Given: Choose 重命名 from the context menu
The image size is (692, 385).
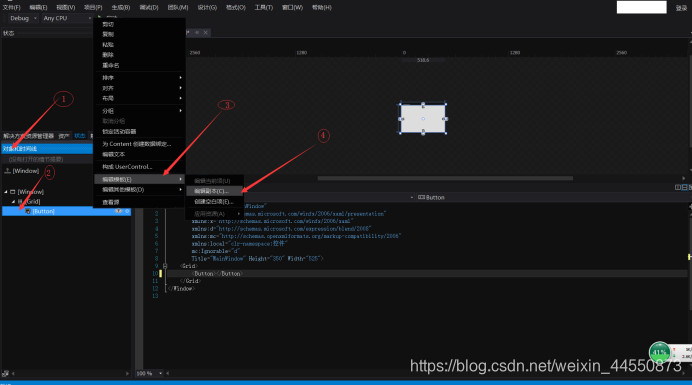Looking at the screenshot, I should coord(139,65).
